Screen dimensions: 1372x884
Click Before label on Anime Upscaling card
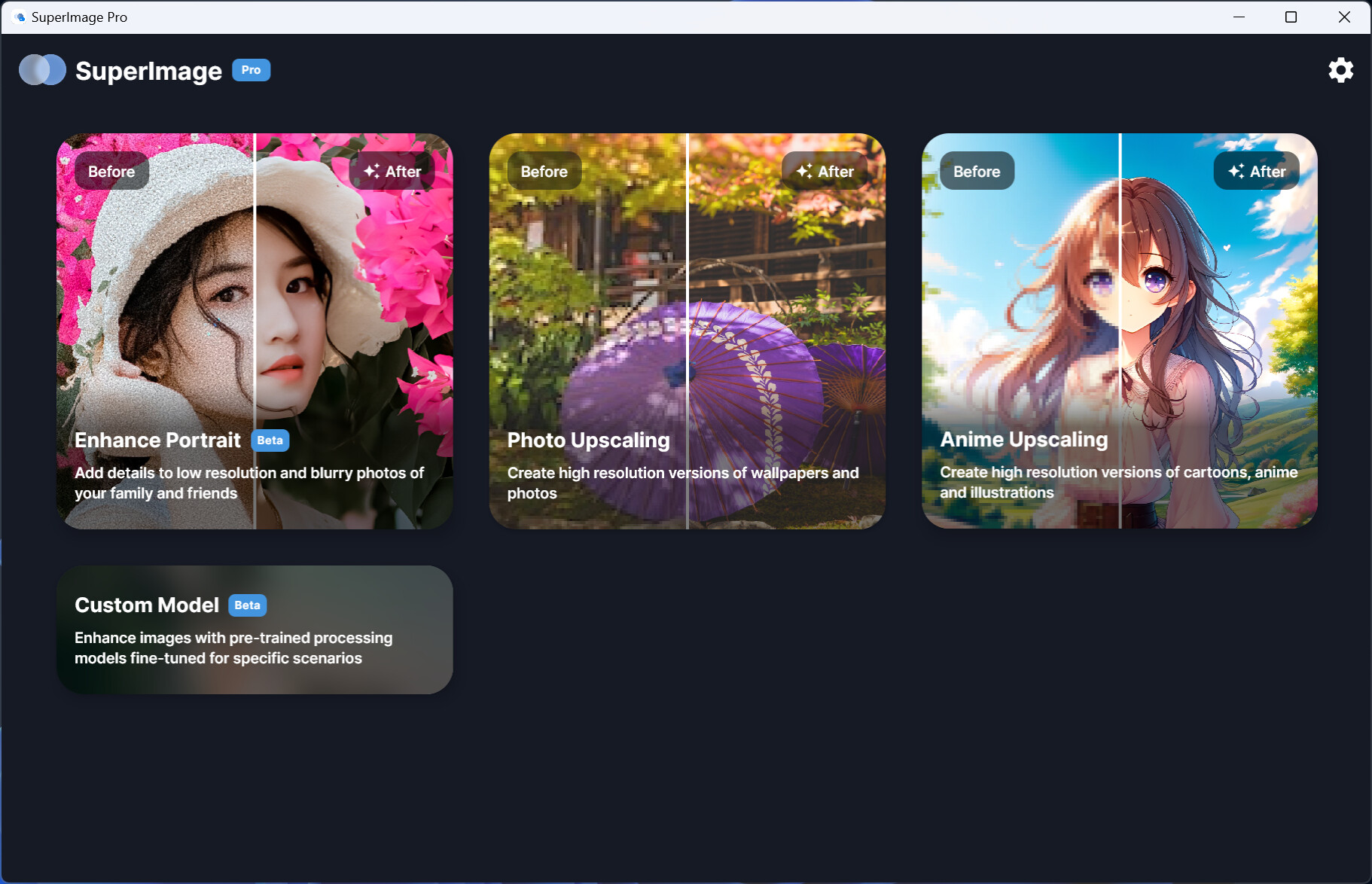[977, 171]
